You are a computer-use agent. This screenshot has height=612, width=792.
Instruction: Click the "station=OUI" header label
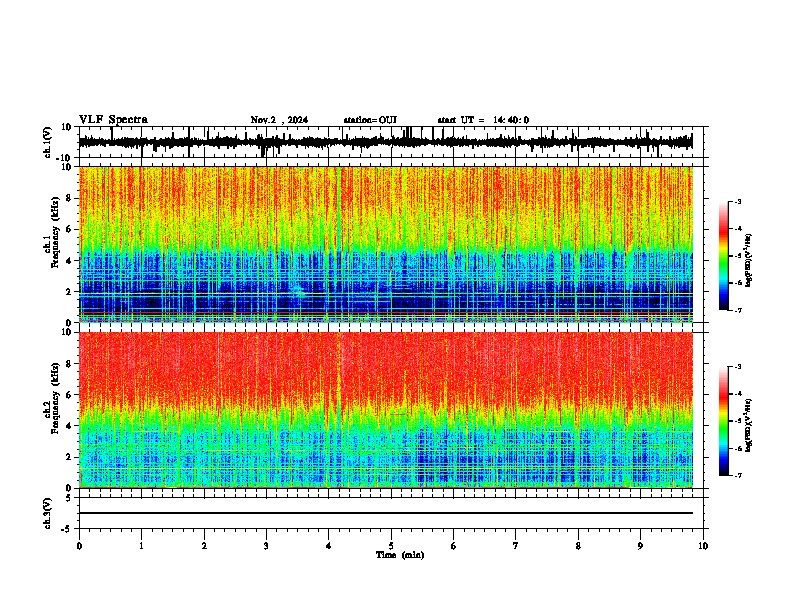[x=370, y=120]
